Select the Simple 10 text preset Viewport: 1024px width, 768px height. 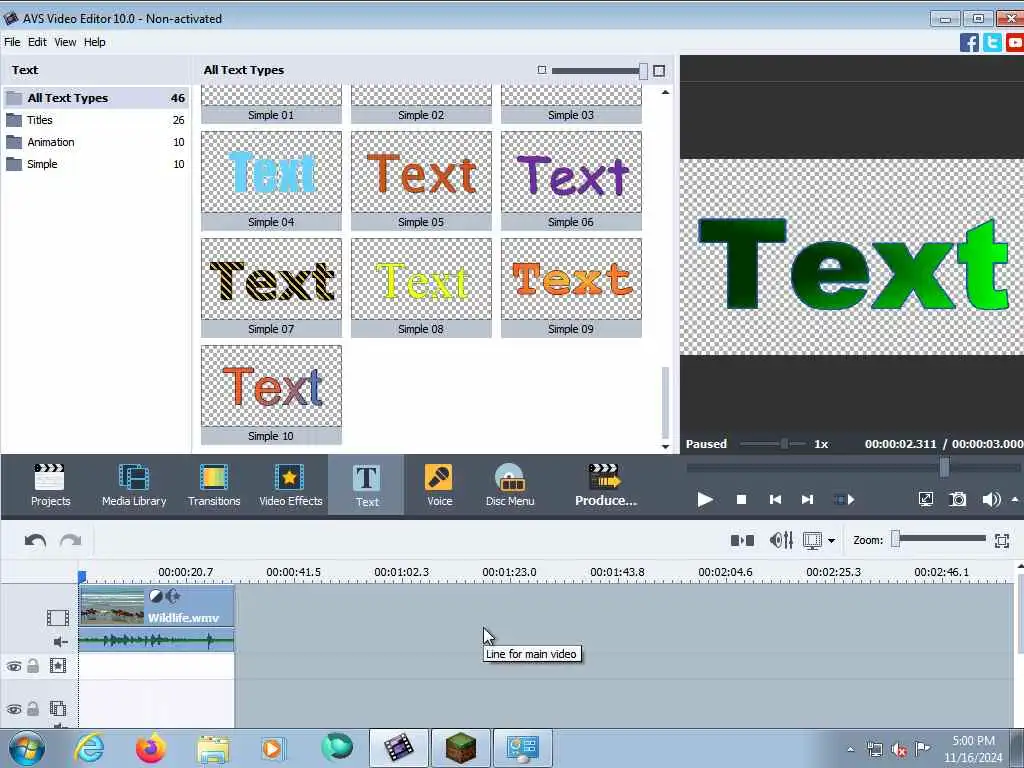(271, 394)
